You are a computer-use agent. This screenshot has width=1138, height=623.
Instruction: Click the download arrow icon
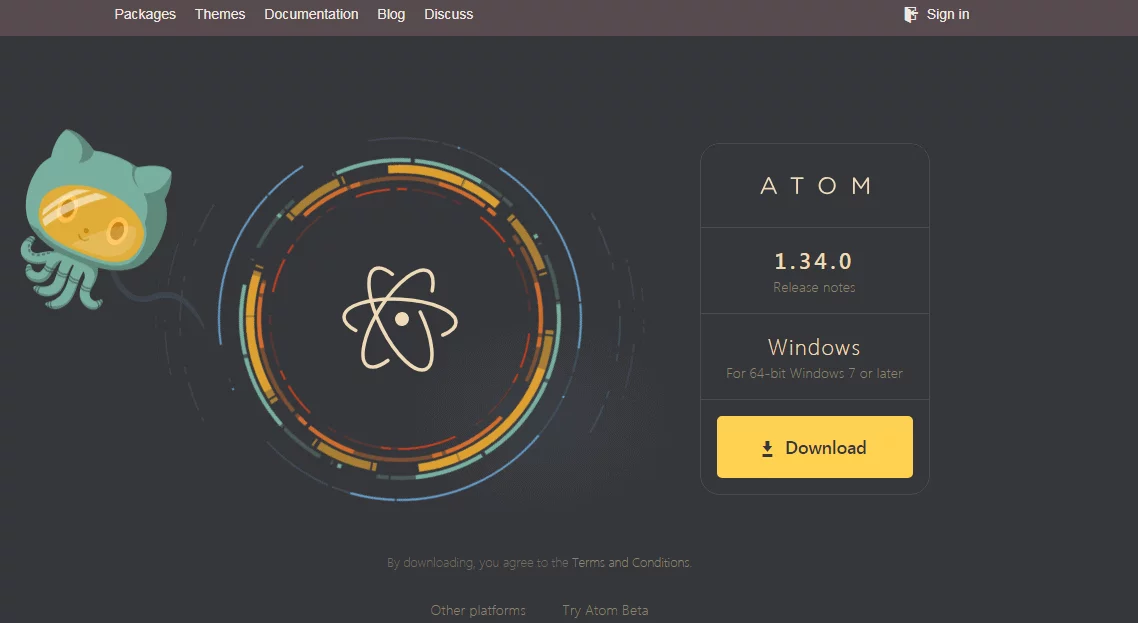767,449
